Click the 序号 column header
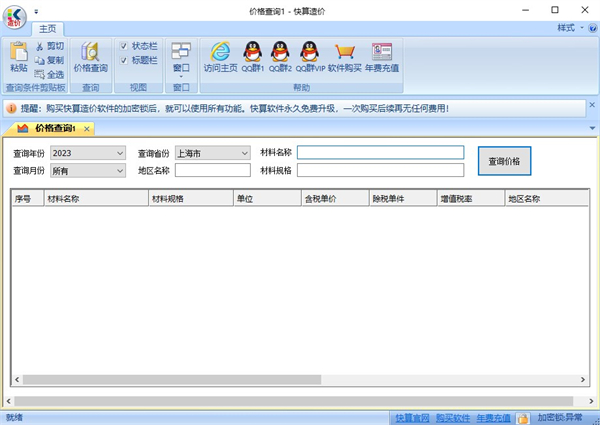This screenshot has width=600, height=425. (x=28, y=199)
